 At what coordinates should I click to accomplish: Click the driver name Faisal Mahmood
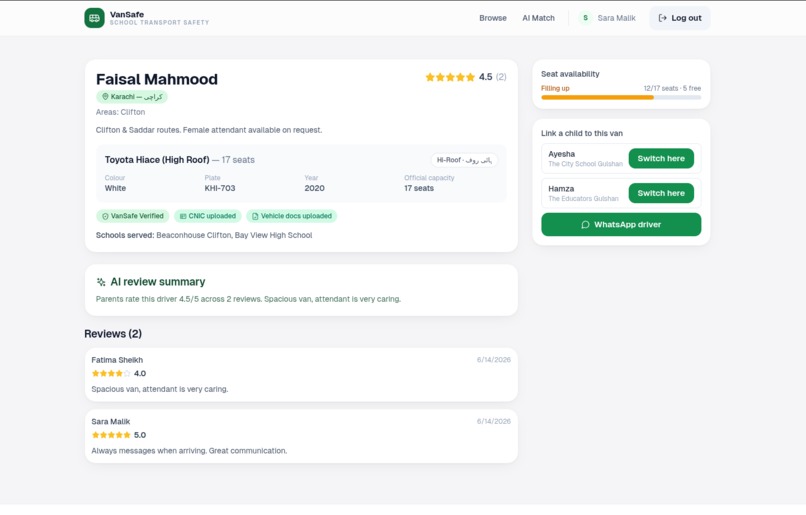(x=157, y=79)
